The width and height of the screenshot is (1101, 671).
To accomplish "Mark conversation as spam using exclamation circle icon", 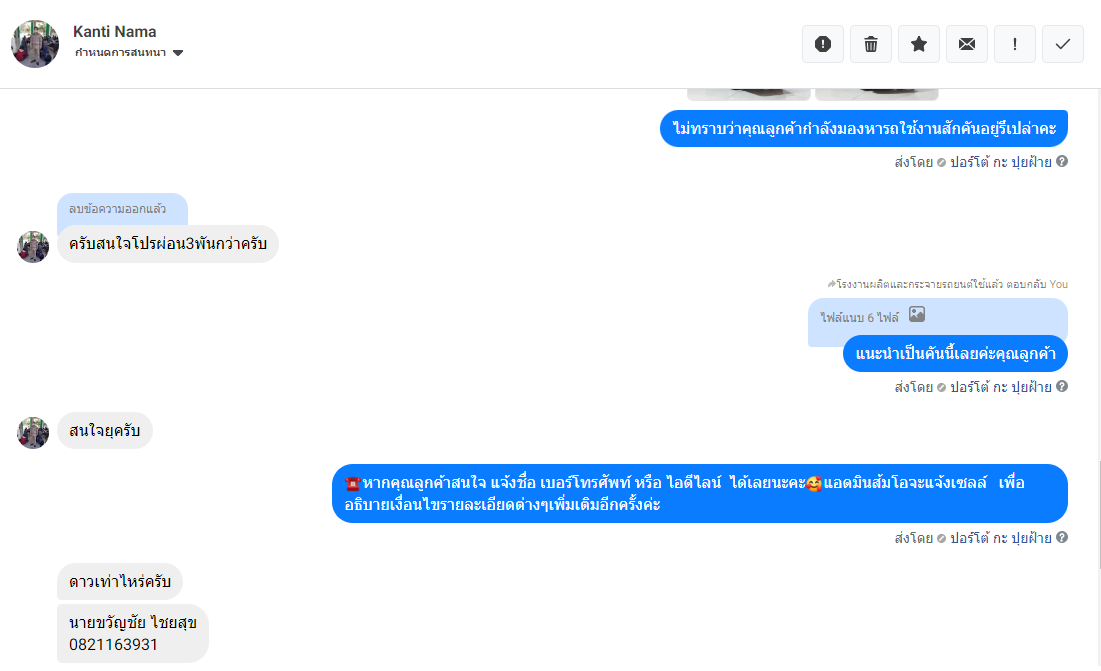I will pyautogui.click(x=823, y=44).
